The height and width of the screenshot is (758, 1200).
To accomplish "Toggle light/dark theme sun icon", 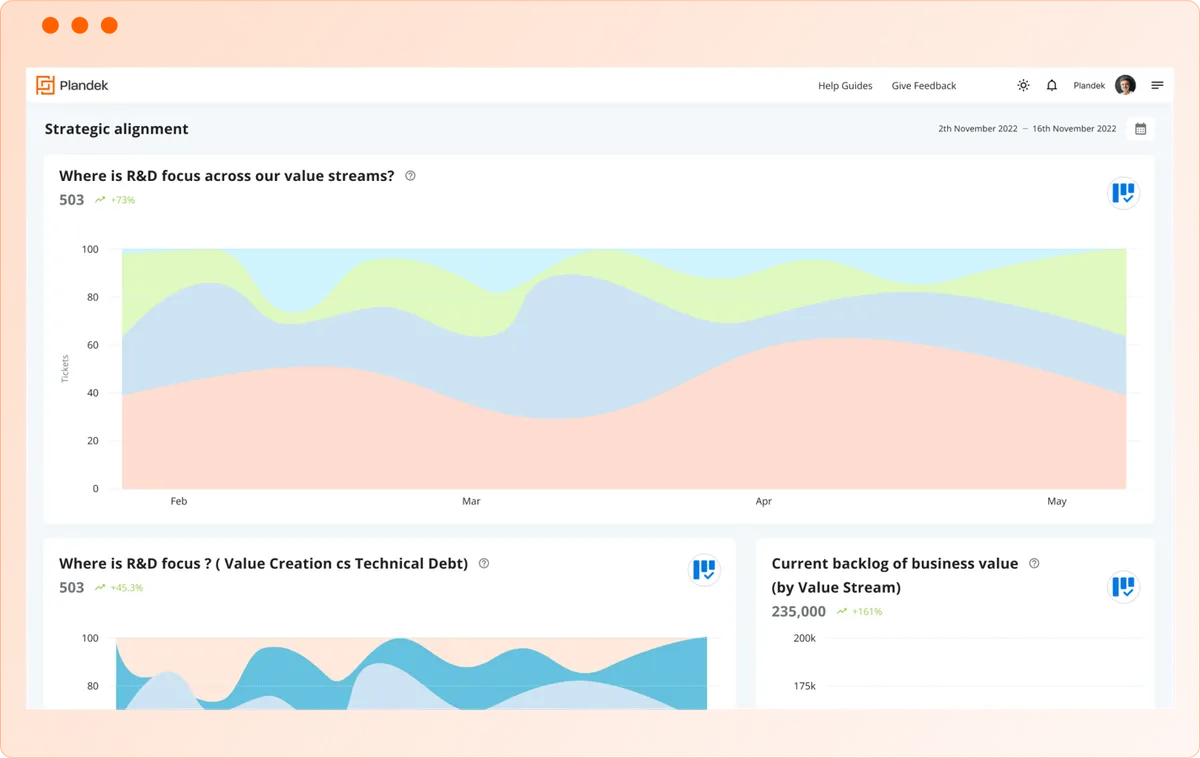I will 1023,85.
